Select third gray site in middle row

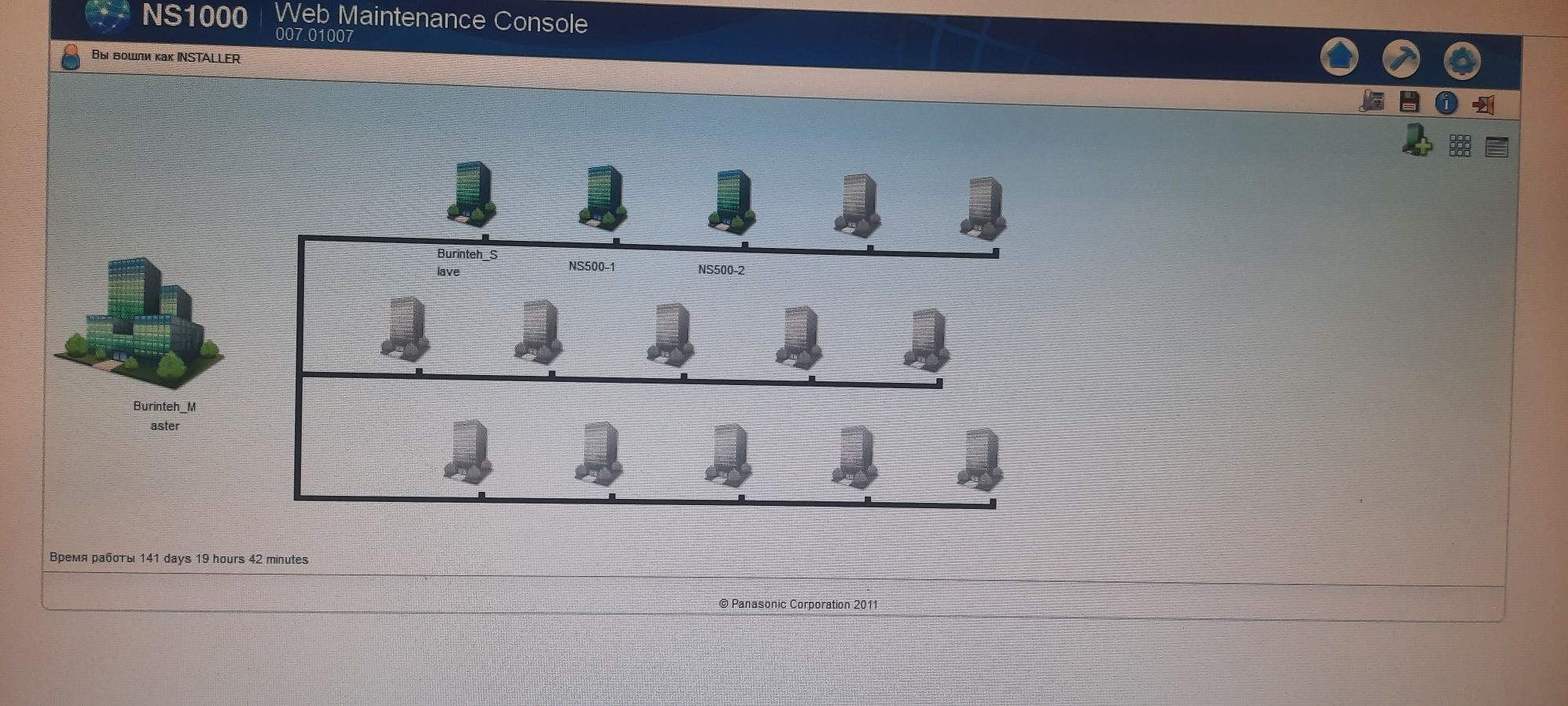pyautogui.click(x=671, y=335)
